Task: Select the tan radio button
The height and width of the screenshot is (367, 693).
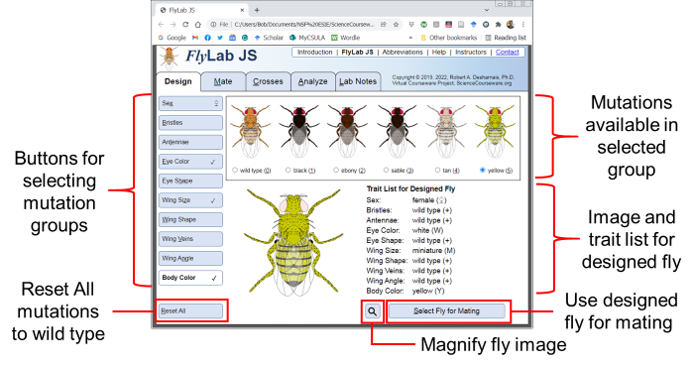Action: 438,170
